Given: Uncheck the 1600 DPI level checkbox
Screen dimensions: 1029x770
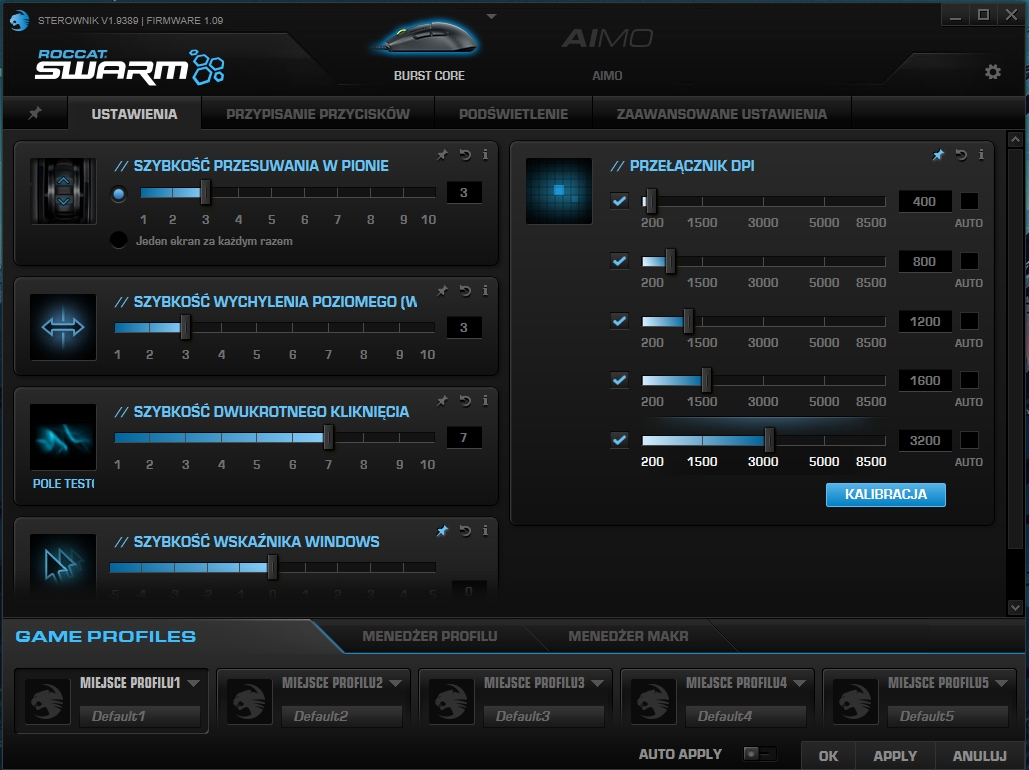Looking at the screenshot, I should point(619,379).
